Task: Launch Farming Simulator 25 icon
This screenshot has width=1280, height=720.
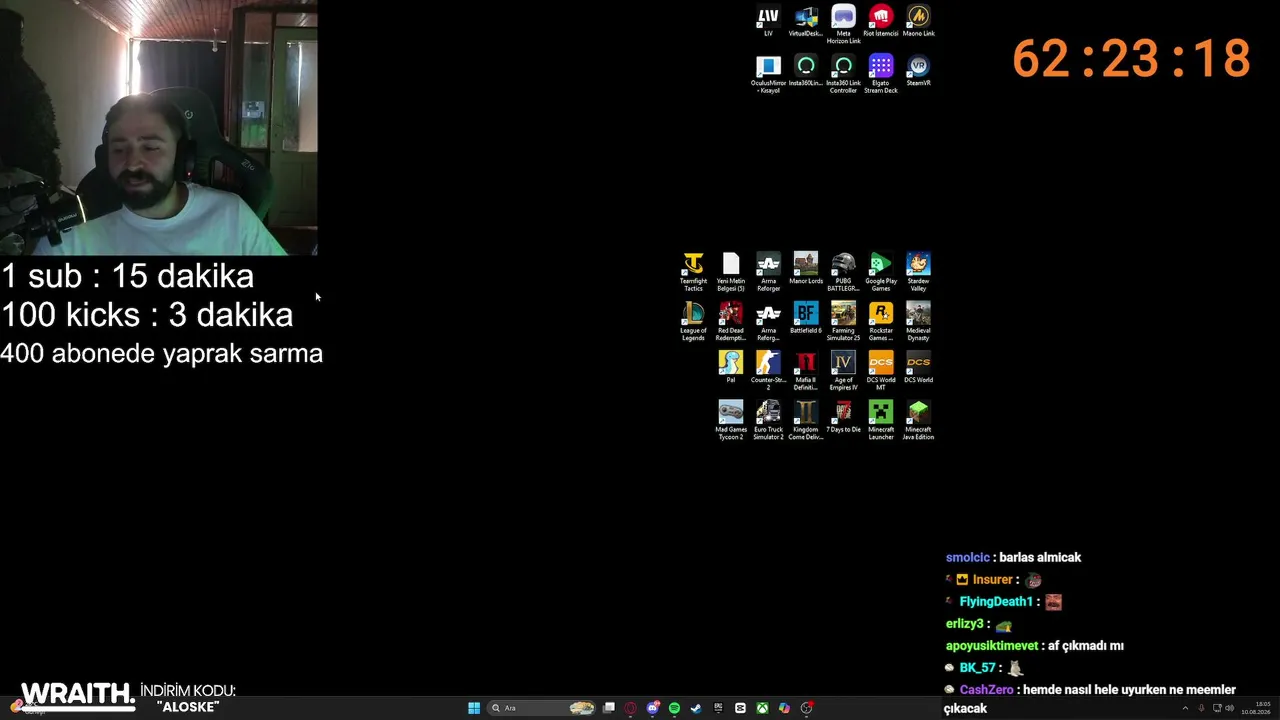Action: coord(843,322)
